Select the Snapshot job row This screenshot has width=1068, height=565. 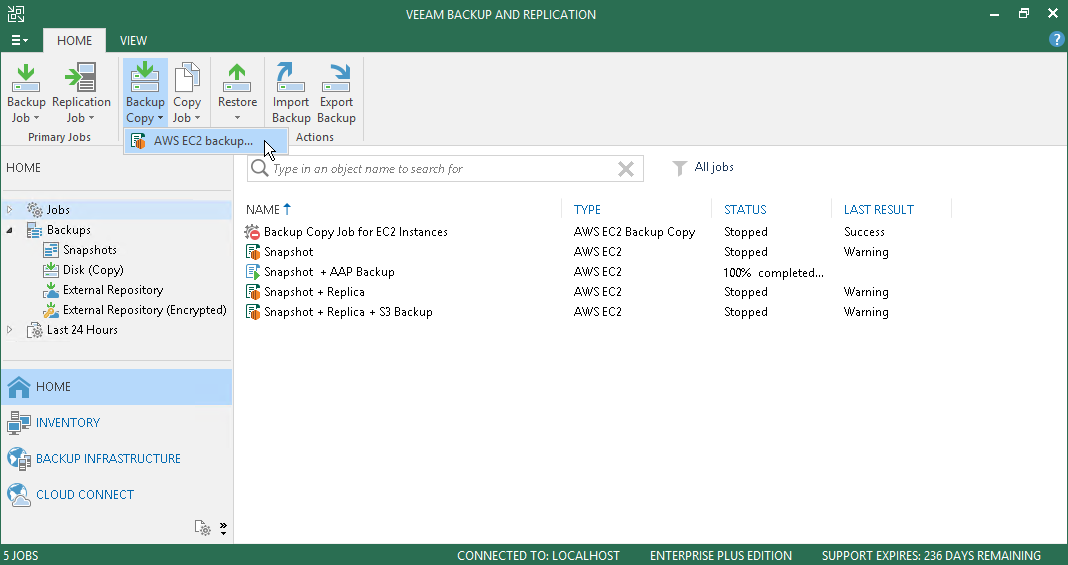(x=289, y=252)
